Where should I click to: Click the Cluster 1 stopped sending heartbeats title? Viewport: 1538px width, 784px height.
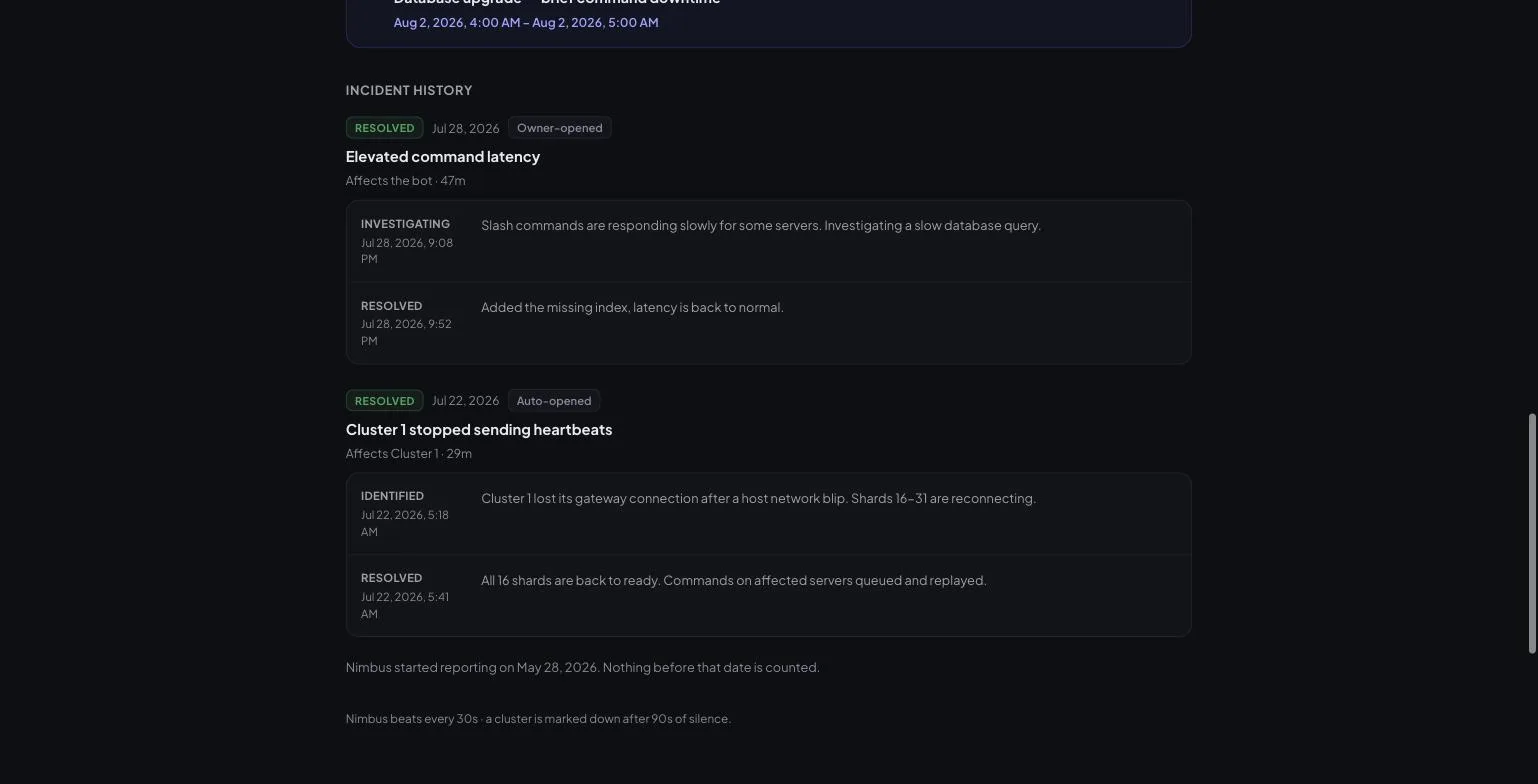(479, 430)
